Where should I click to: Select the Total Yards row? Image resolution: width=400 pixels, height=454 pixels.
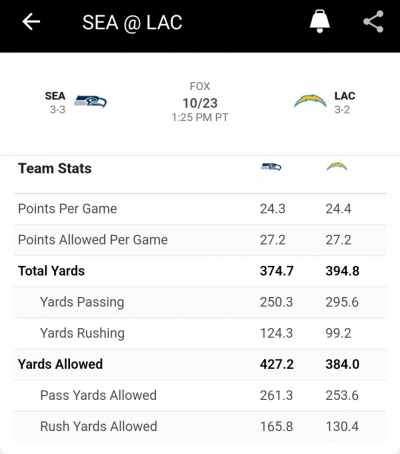(200, 271)
